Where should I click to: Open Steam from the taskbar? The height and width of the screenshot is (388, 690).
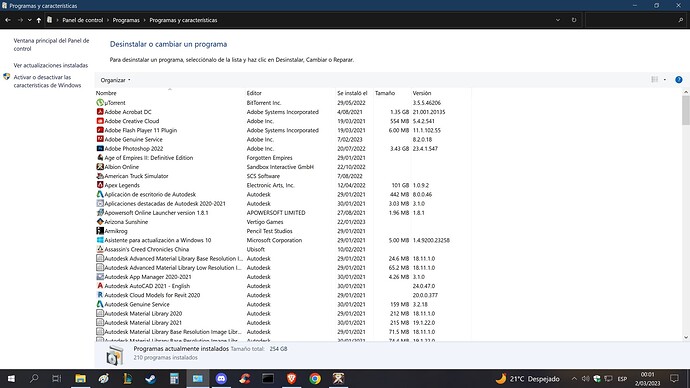coord(150,378)
